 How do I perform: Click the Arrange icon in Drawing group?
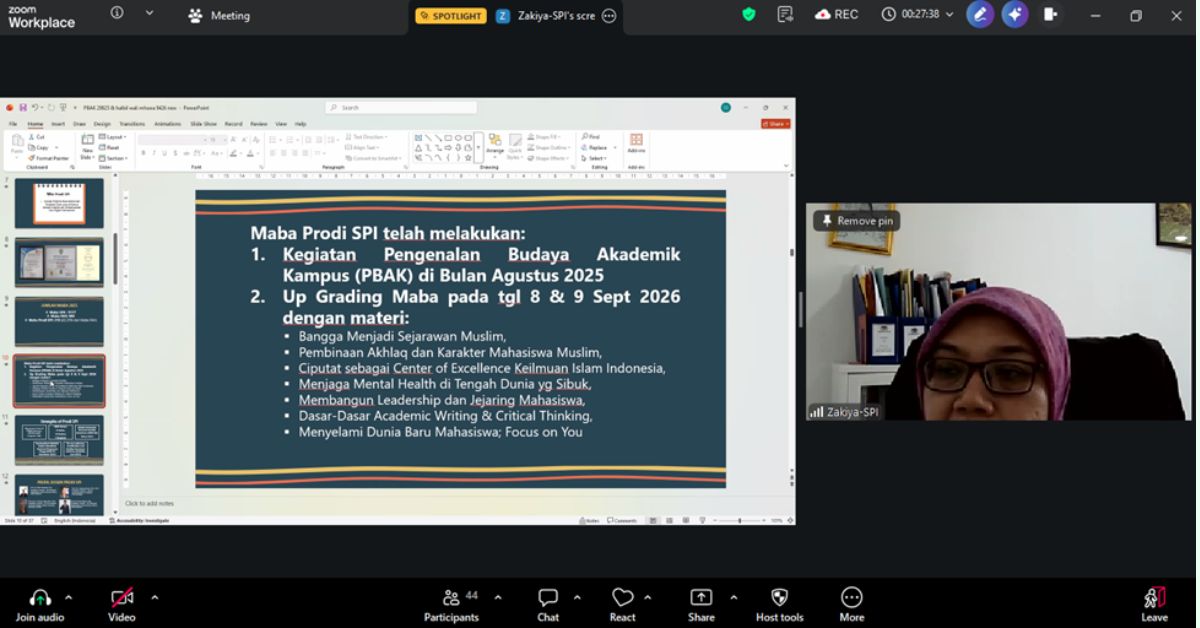496,141
